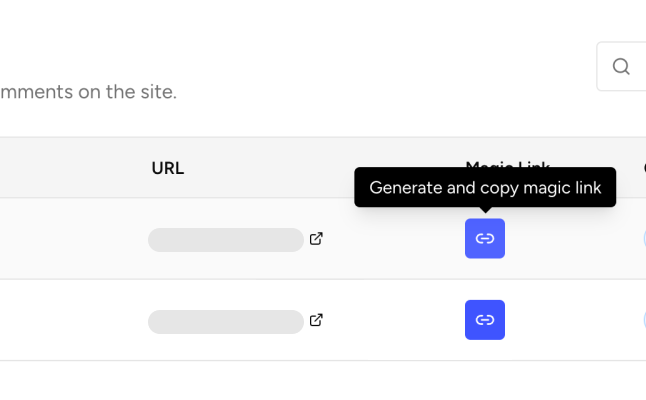Click the search magnifier icon
Image resolution: width=646 pixels, height=400 pixels.
click(x=621, y=67)
